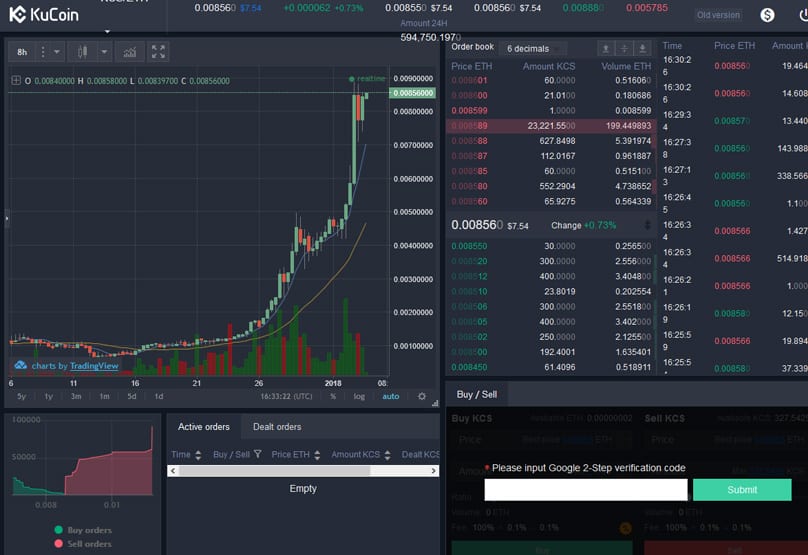
Task: Expand the candlestick chart type dropdown
Action: coord(104,52)
